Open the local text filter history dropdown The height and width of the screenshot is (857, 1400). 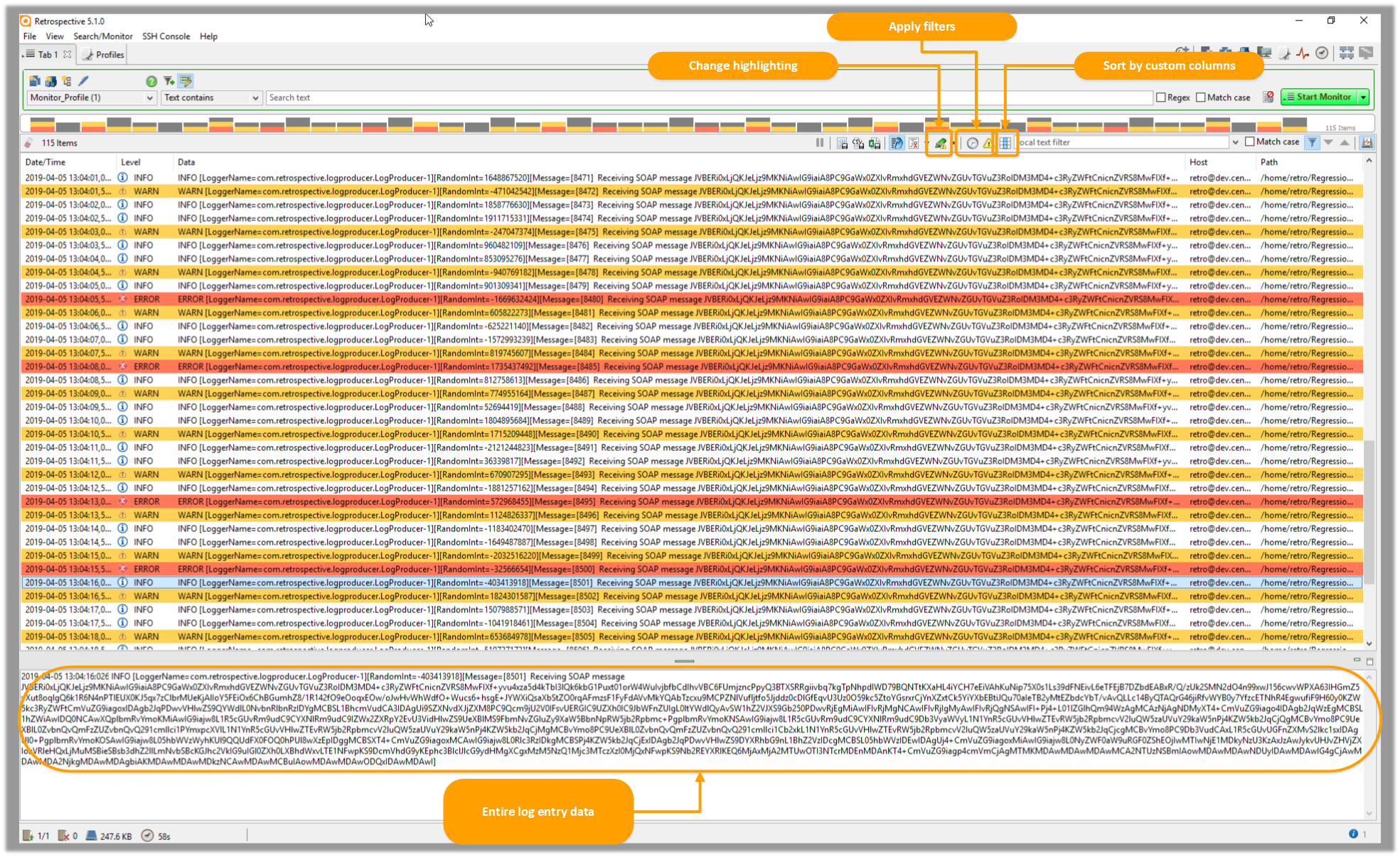point(1235,142)
